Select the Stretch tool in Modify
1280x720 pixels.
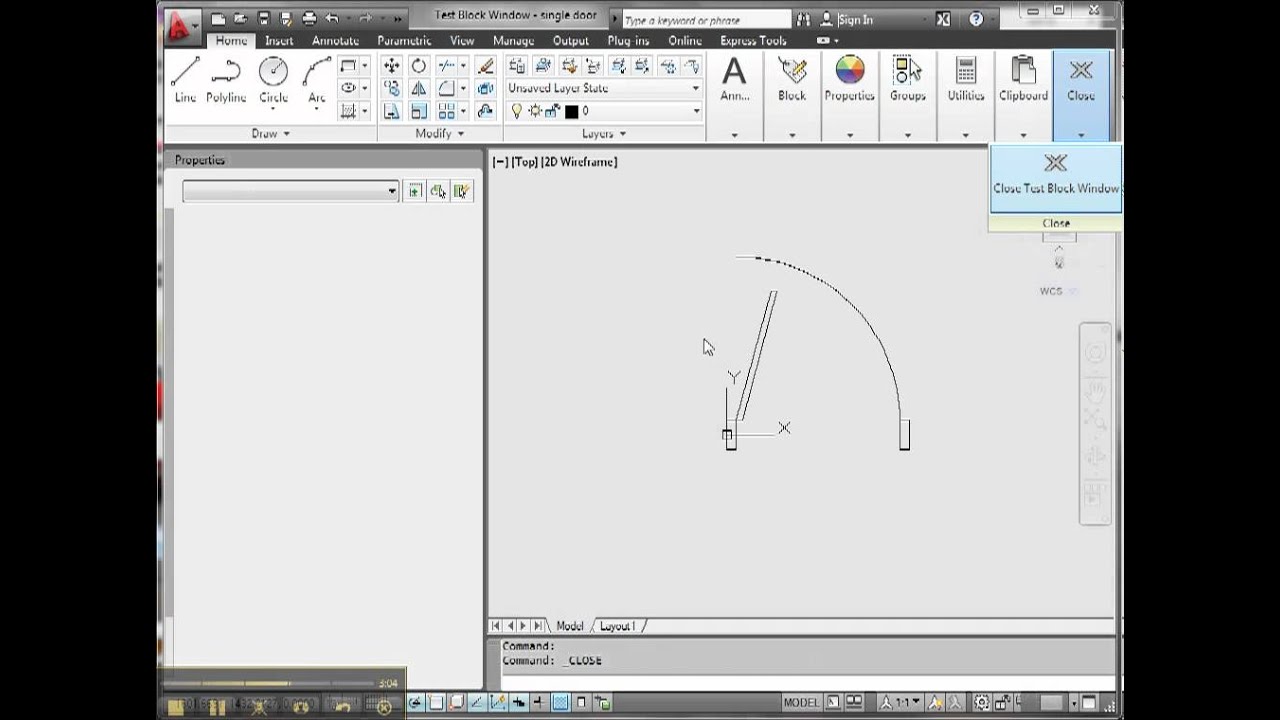click(x=391, y=111)
